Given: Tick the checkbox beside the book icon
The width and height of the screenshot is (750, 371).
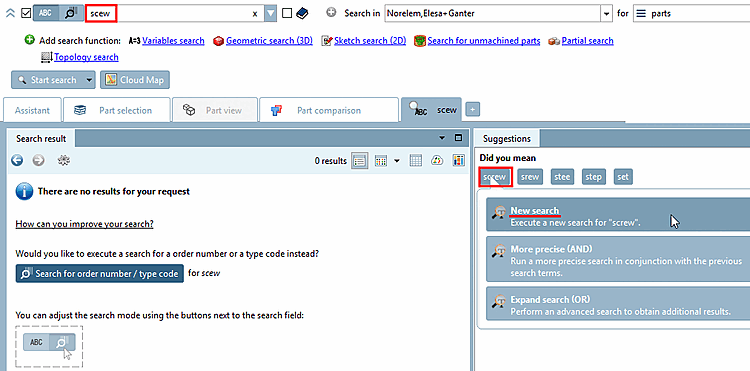Looking at the screenshot, I should (x=287, y=13).
